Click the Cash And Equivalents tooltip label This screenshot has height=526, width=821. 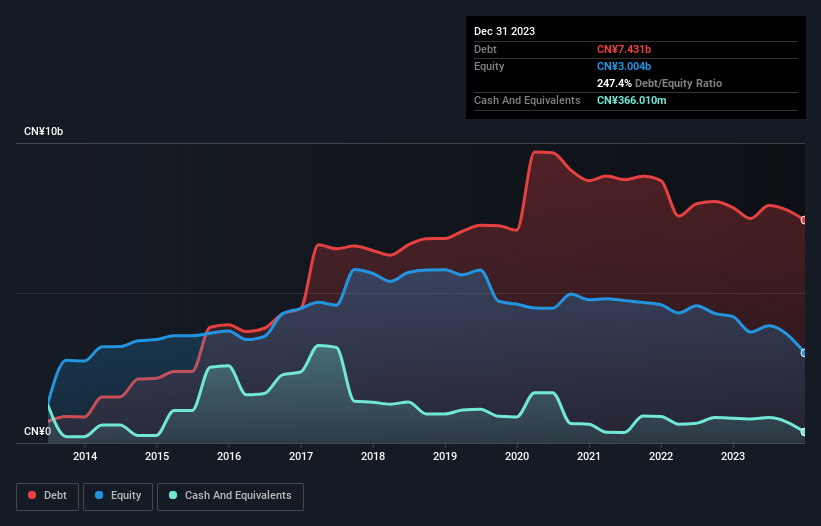527,100
